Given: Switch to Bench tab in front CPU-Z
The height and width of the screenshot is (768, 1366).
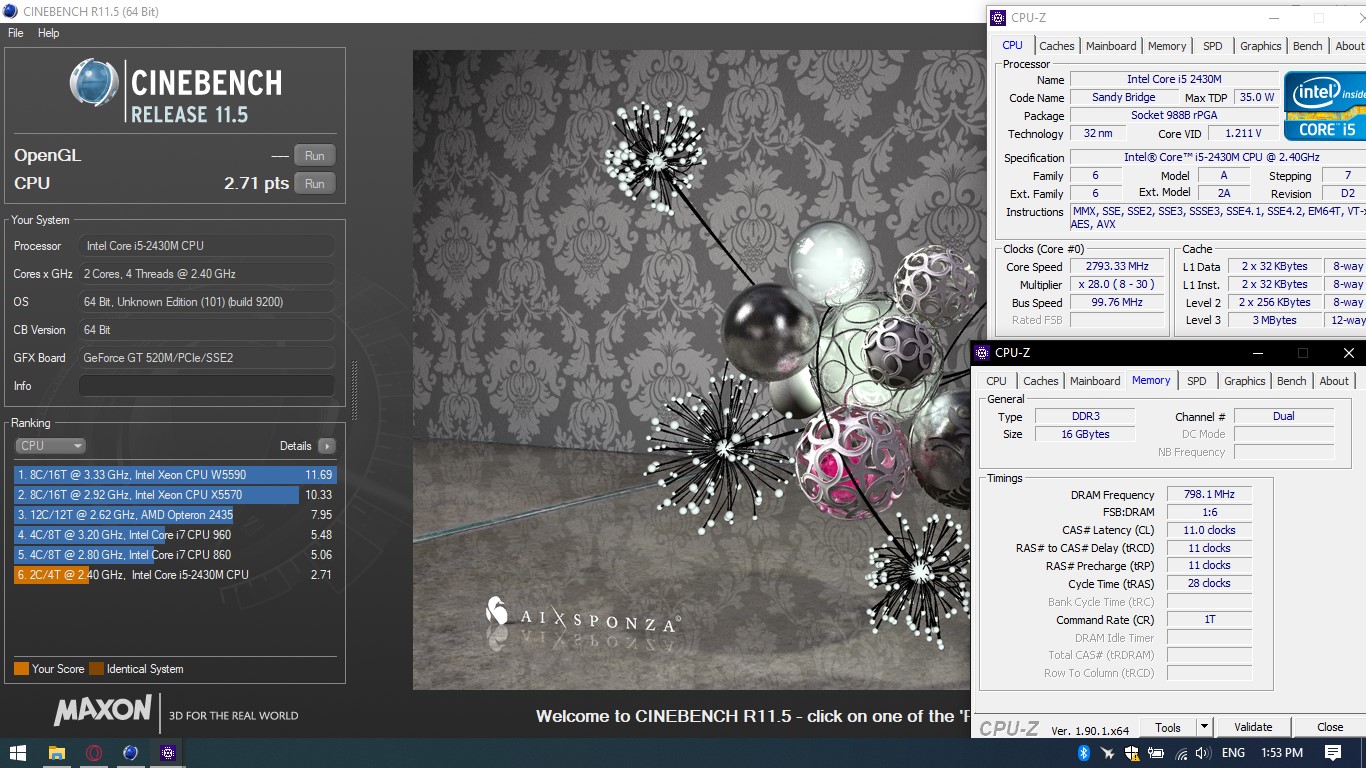Looking at the screenshot, I should (1291, 381).
